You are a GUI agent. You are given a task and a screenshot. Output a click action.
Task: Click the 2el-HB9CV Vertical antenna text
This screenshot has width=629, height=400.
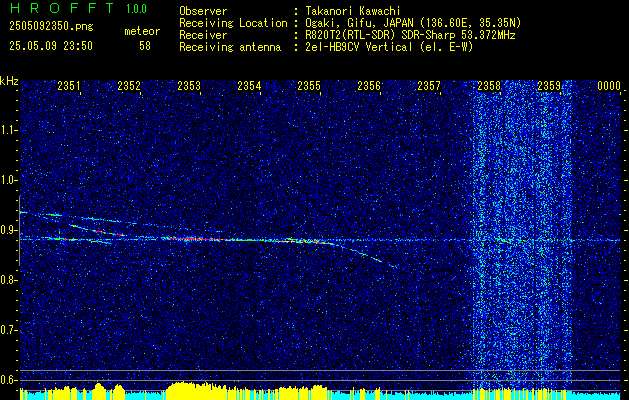coord(389,47)
